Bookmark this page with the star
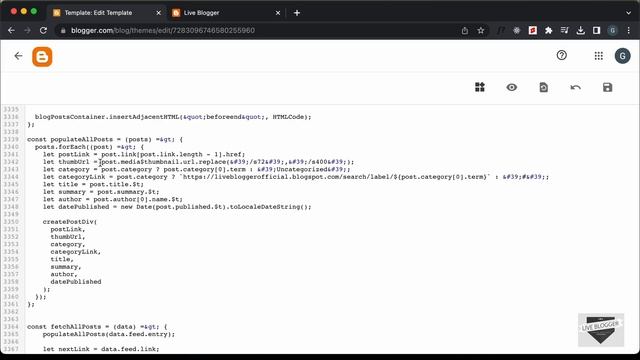The image size is (640, 360). 481,30
